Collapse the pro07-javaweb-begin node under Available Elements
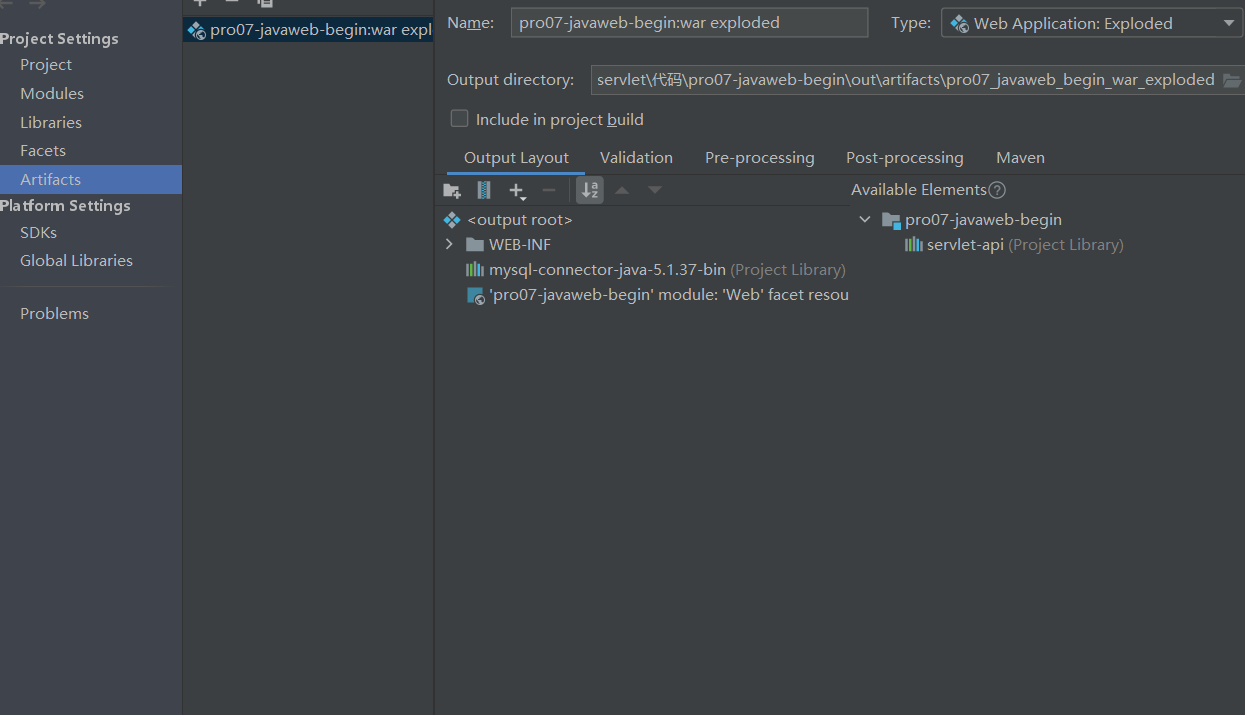The image size is (1245, 715). [864, 219]
